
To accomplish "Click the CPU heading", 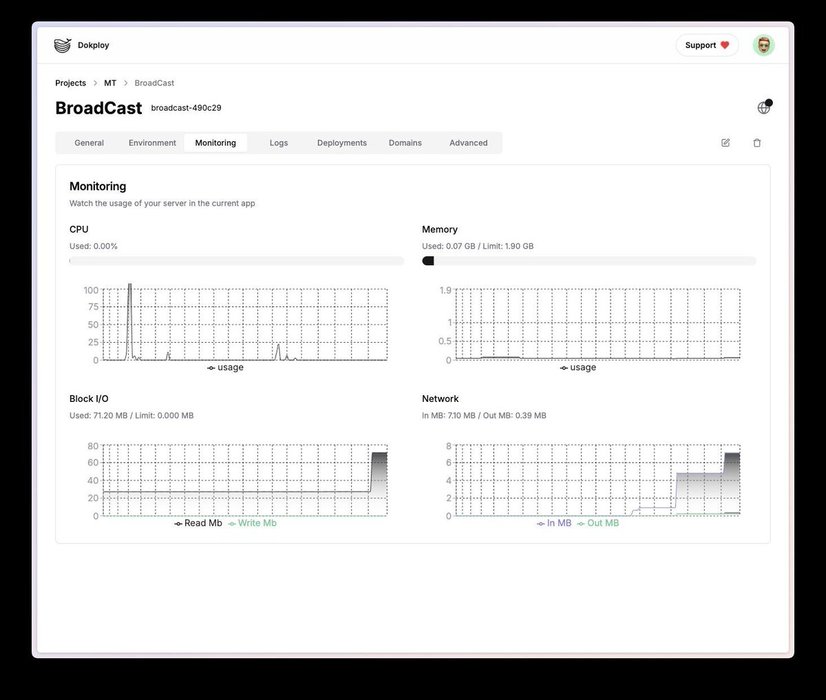I will pyautogui.click(x=79, y=230).
